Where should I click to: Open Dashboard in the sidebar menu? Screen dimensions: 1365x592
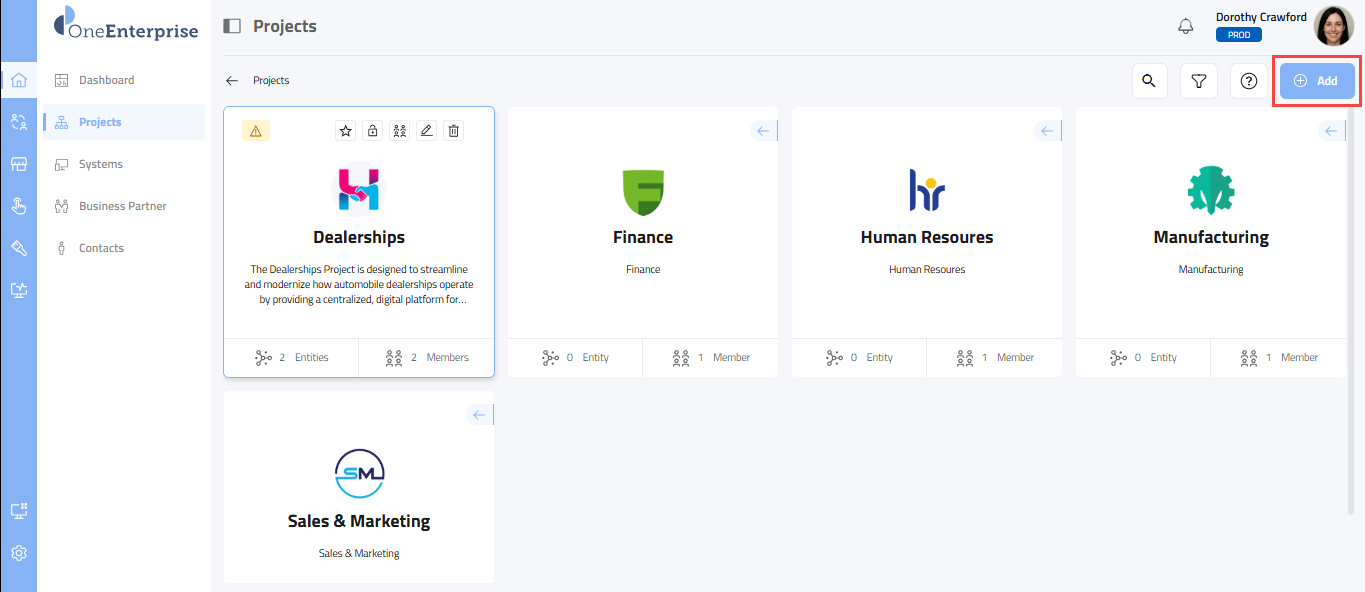coord(106,80)
